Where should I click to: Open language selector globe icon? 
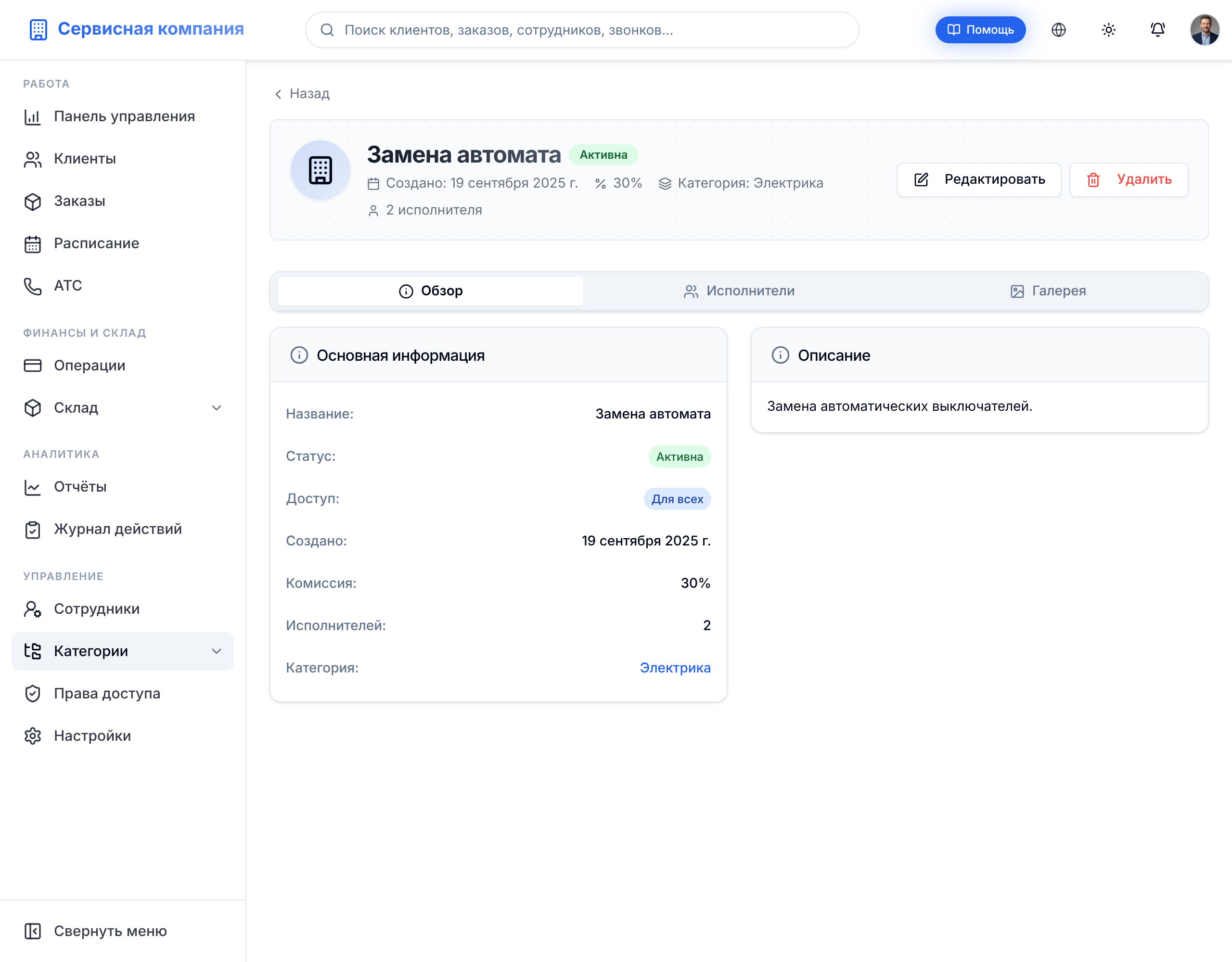pyautogui.click(x=1059, y=30)
